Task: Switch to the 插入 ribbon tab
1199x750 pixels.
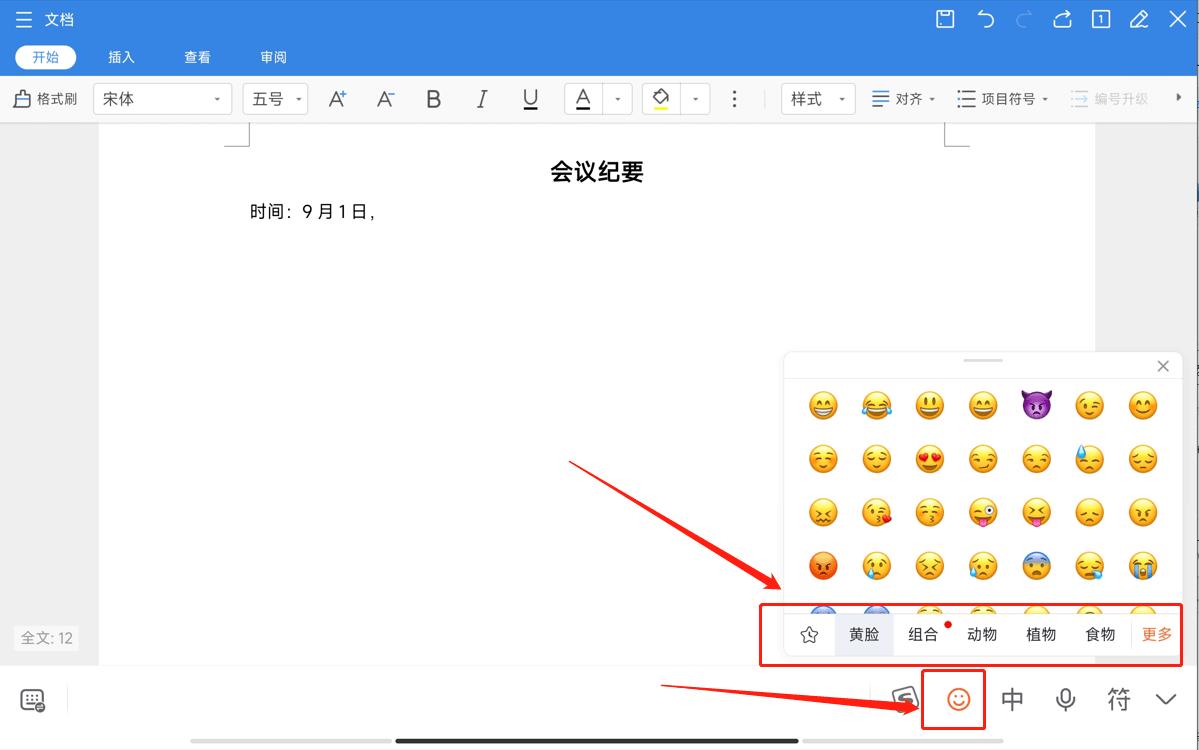Action: click(x=121, y=57)
